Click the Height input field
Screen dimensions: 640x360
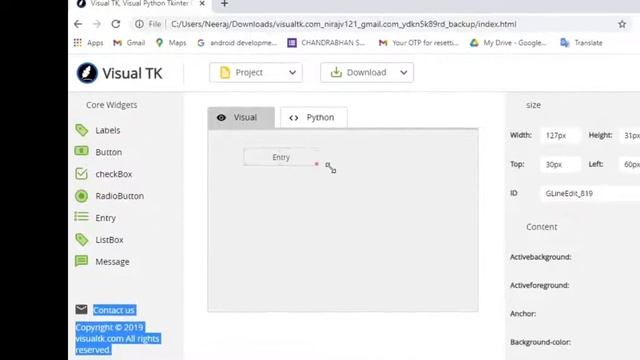[630, 135]
